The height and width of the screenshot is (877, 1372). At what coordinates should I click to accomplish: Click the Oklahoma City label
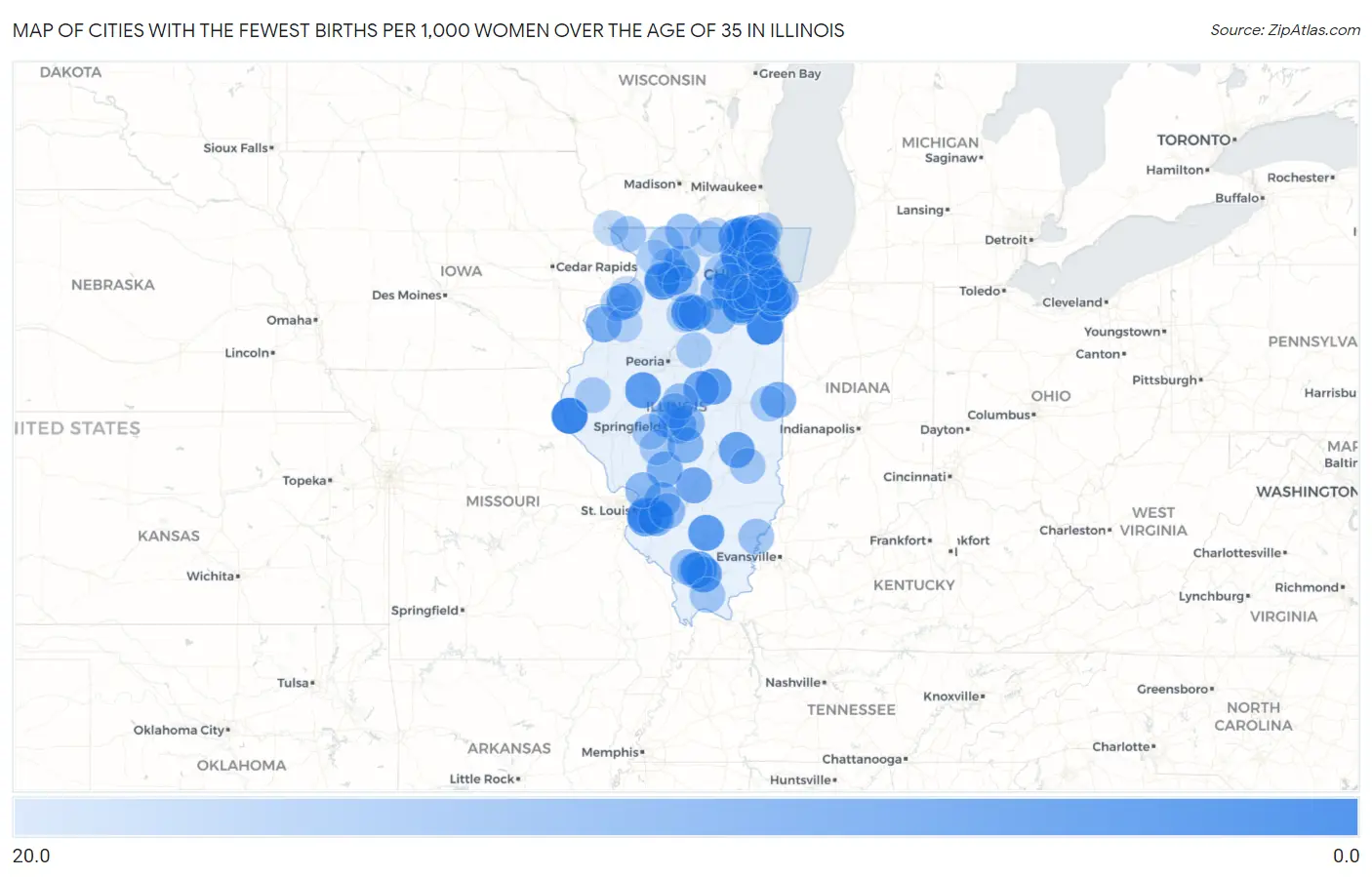pos(180,730)
